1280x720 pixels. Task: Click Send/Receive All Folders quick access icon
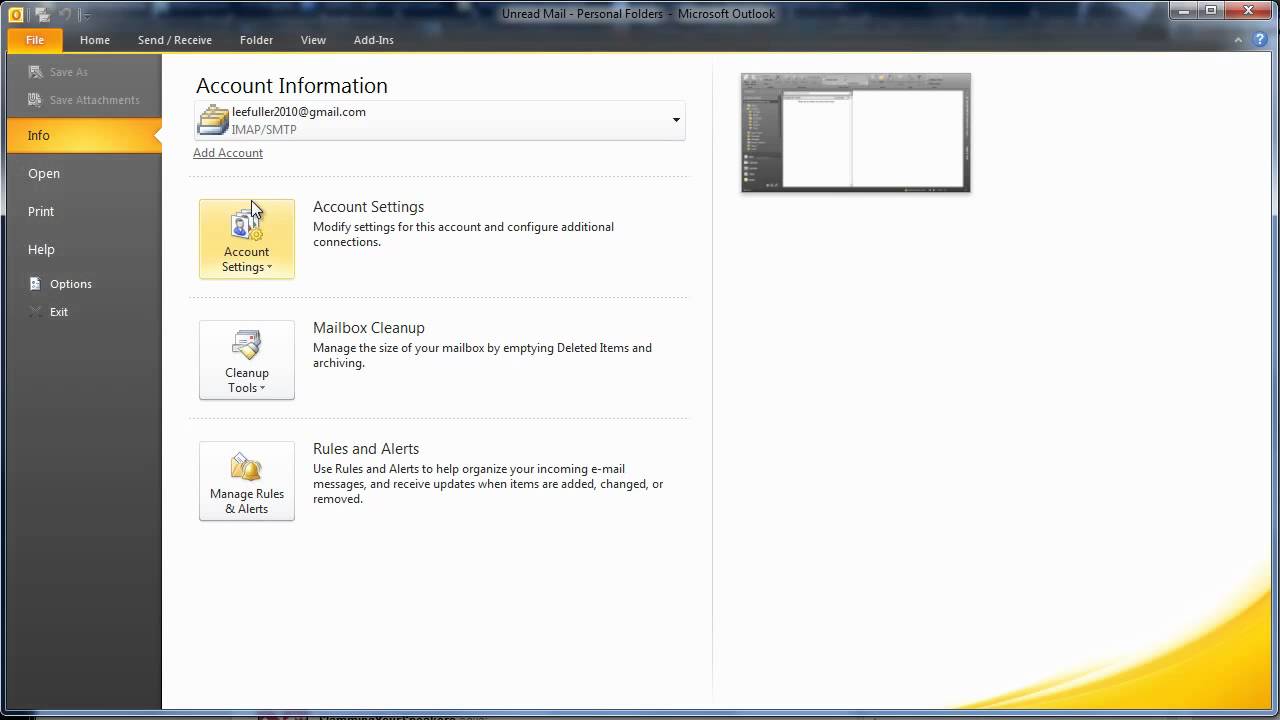click(x=42, y=14)
